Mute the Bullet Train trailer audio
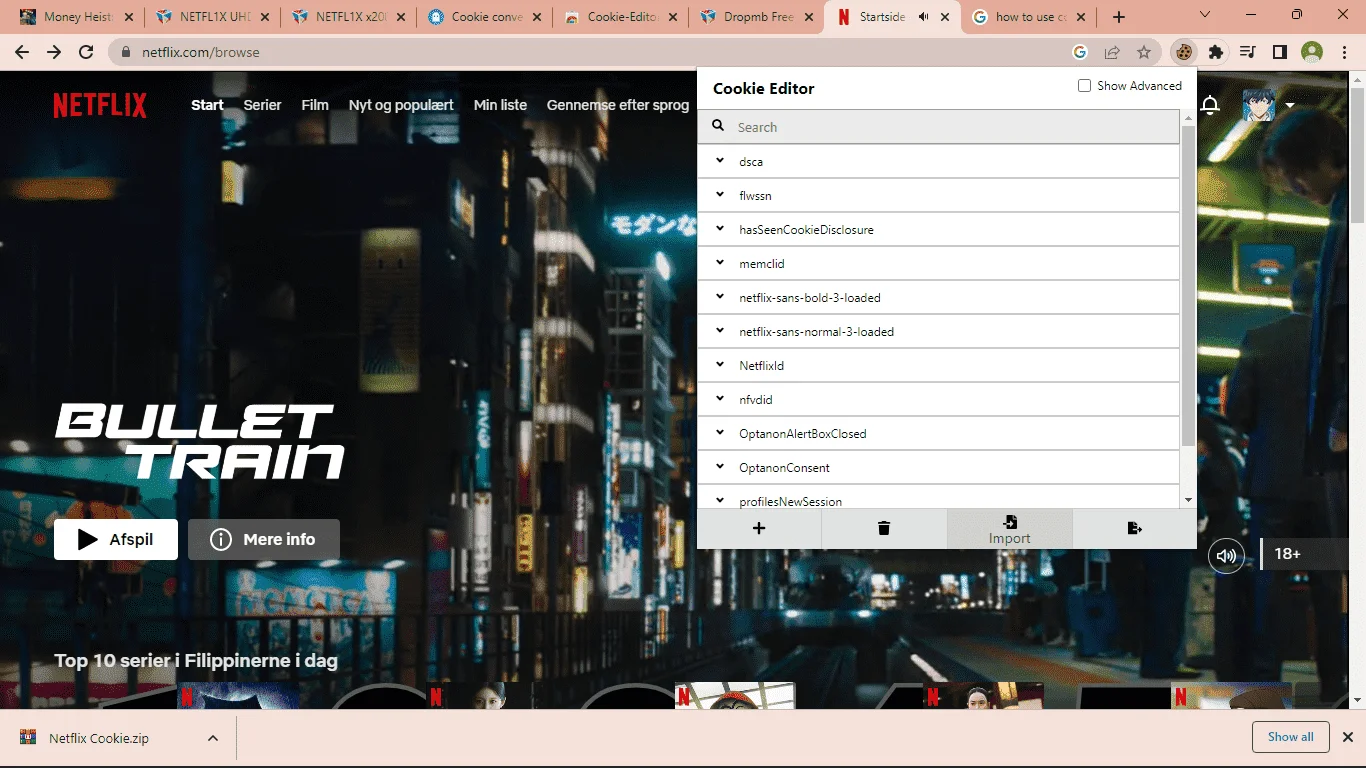Image resolution: width=1366 pixels, height=768 pixels. (x=1227, y=556)
